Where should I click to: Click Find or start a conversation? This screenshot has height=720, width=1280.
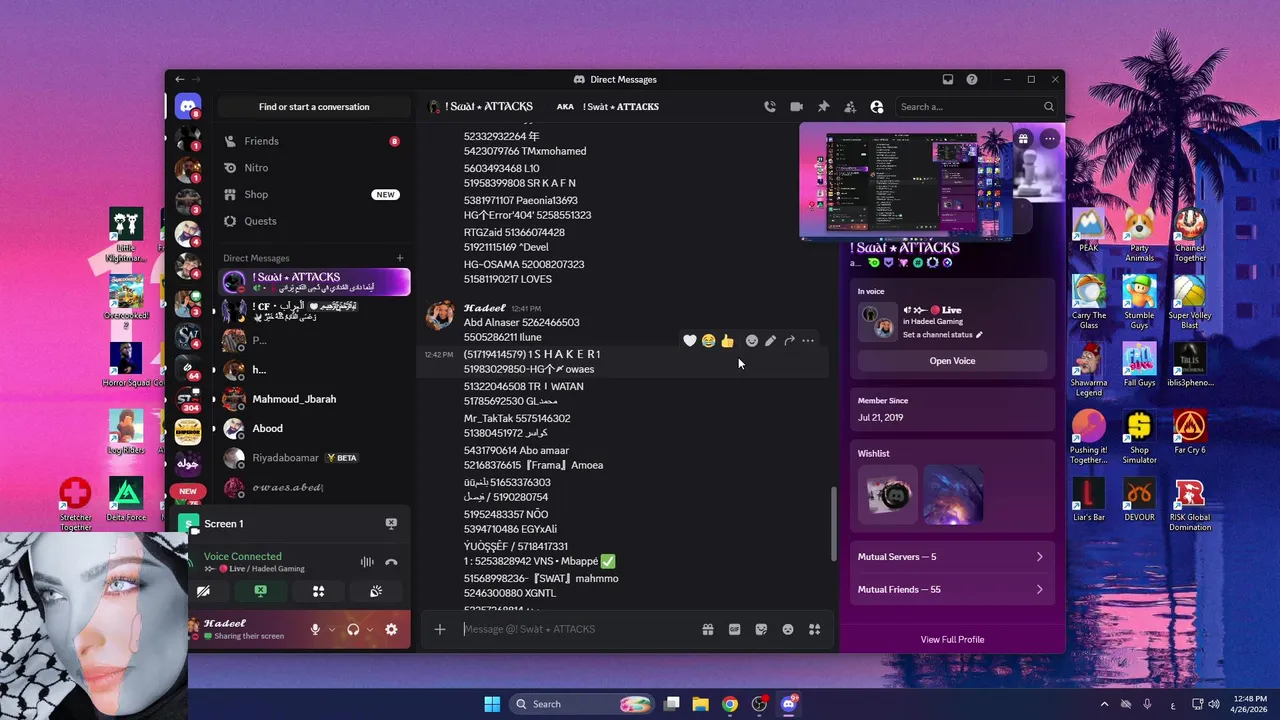tap(314, 107)
